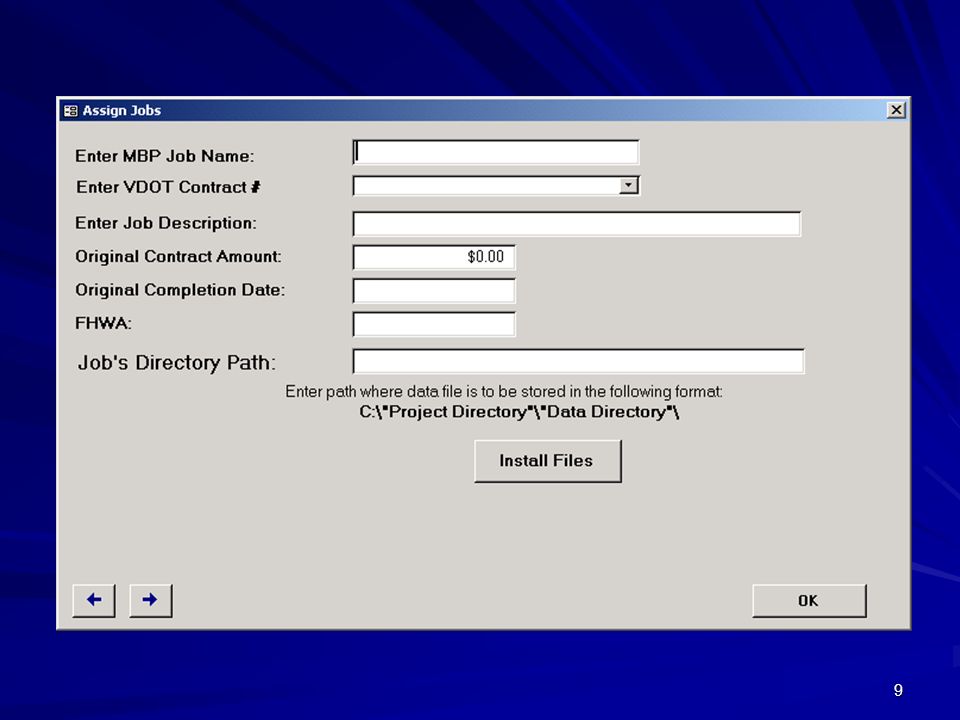The image size is (960, 720).
Task: Close the Assign Jobs dialog
Action: 896,110
